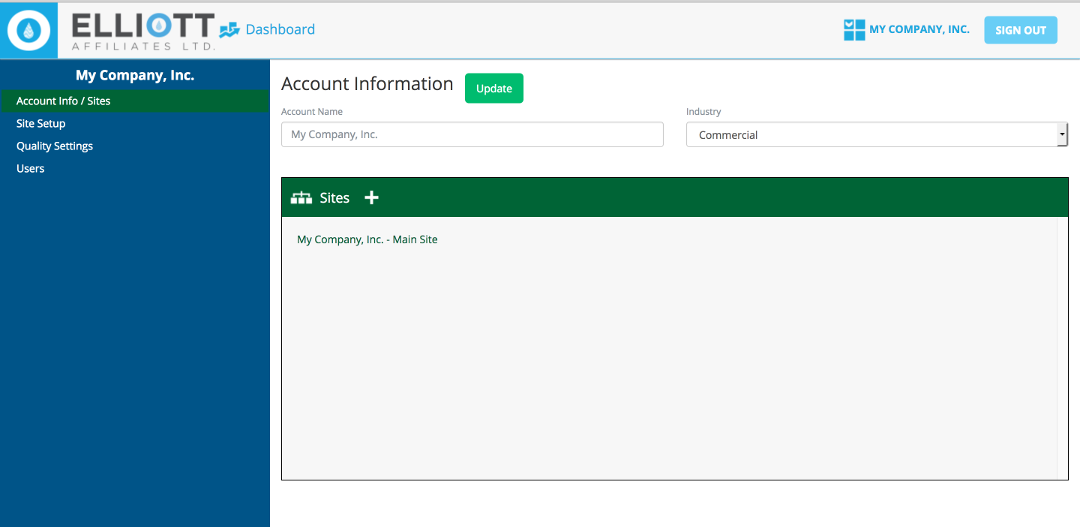
Task: Open MY COMPANY, INC. header link
Action: pyautogui.click(x=919, y=30)
